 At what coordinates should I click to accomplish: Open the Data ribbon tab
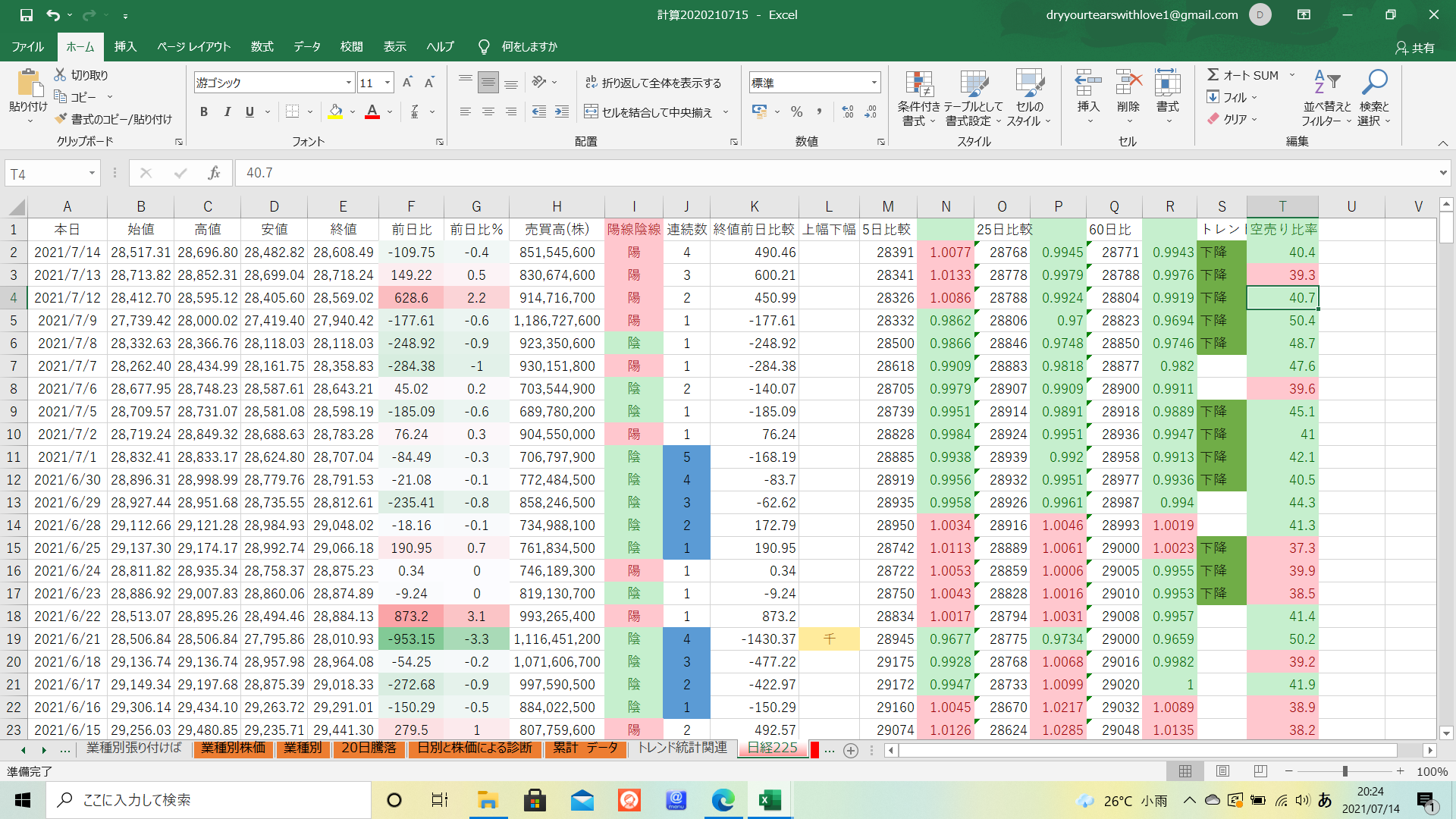coord(306,47)
